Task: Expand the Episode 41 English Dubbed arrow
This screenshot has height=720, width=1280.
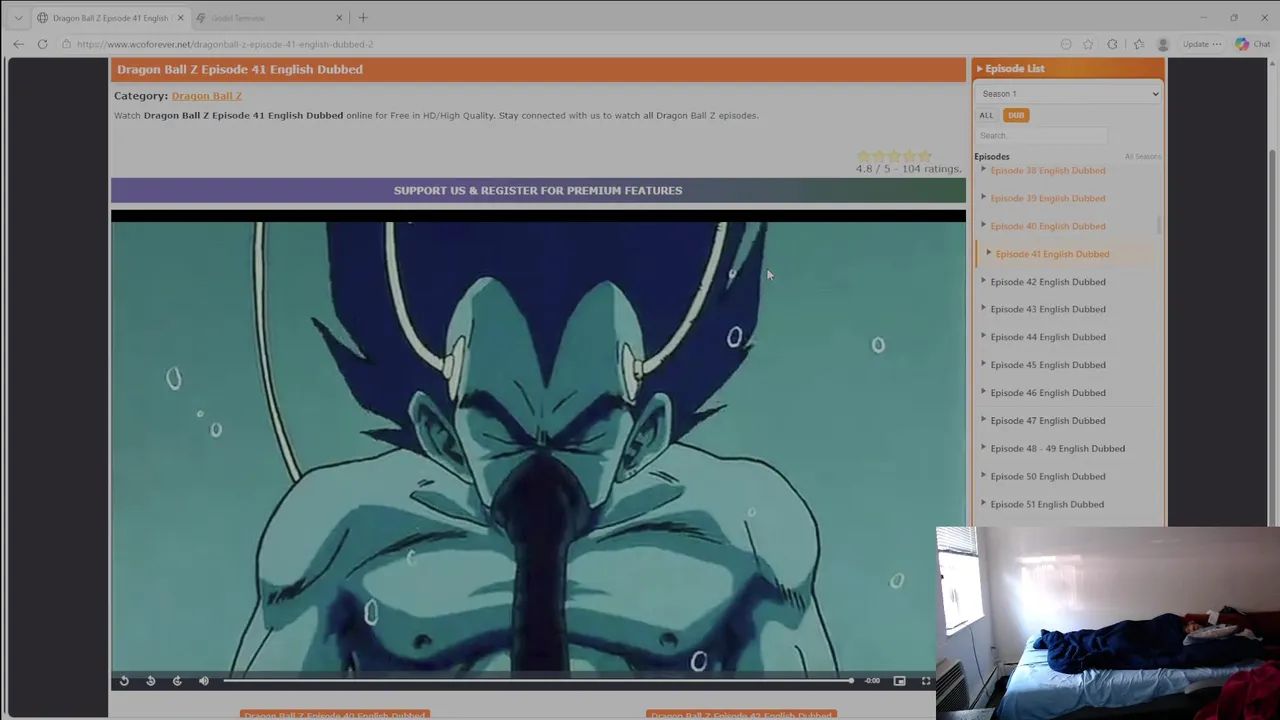Action: 989,254
